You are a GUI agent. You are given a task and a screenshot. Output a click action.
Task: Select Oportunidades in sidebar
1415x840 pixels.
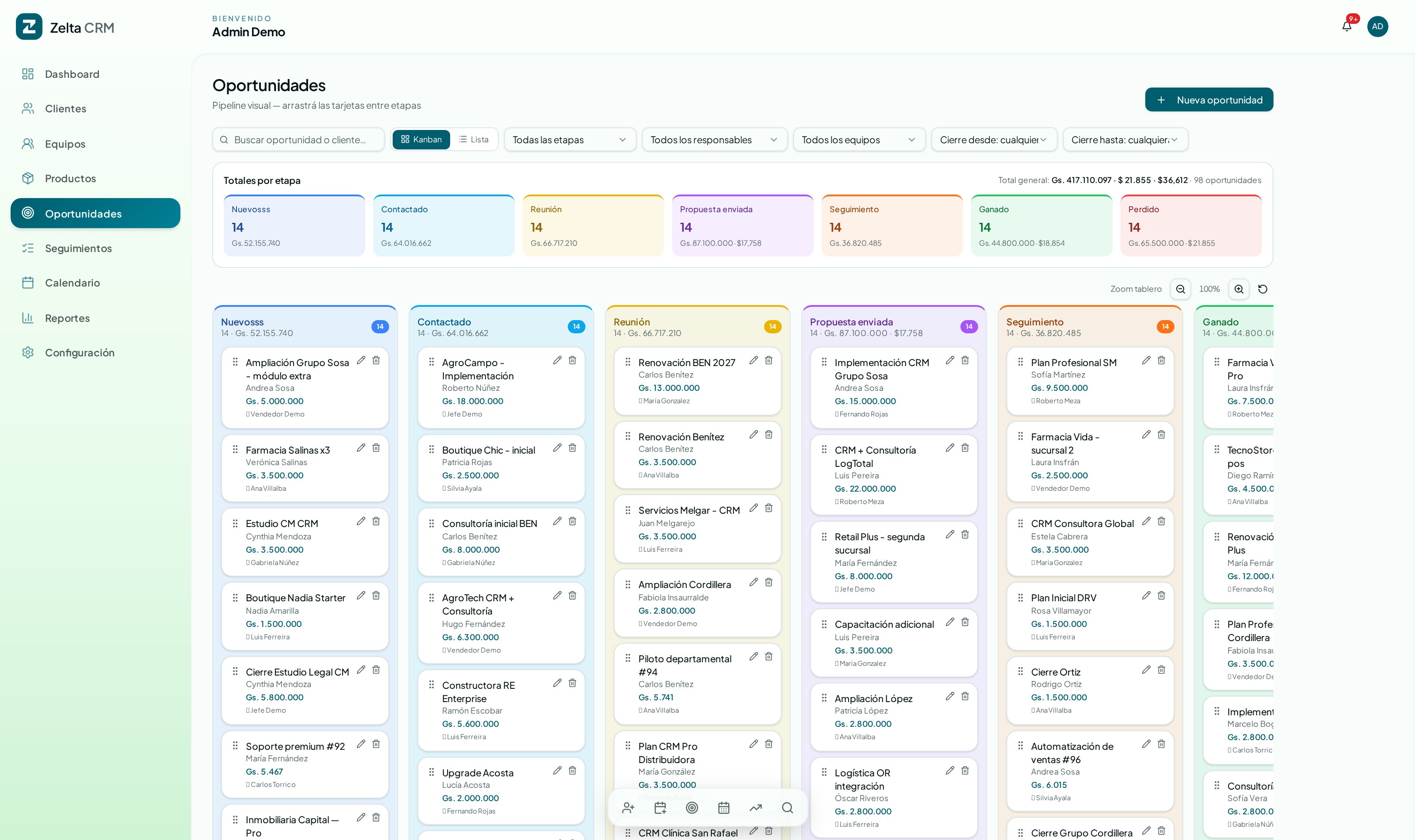click(x=95, y=214)
